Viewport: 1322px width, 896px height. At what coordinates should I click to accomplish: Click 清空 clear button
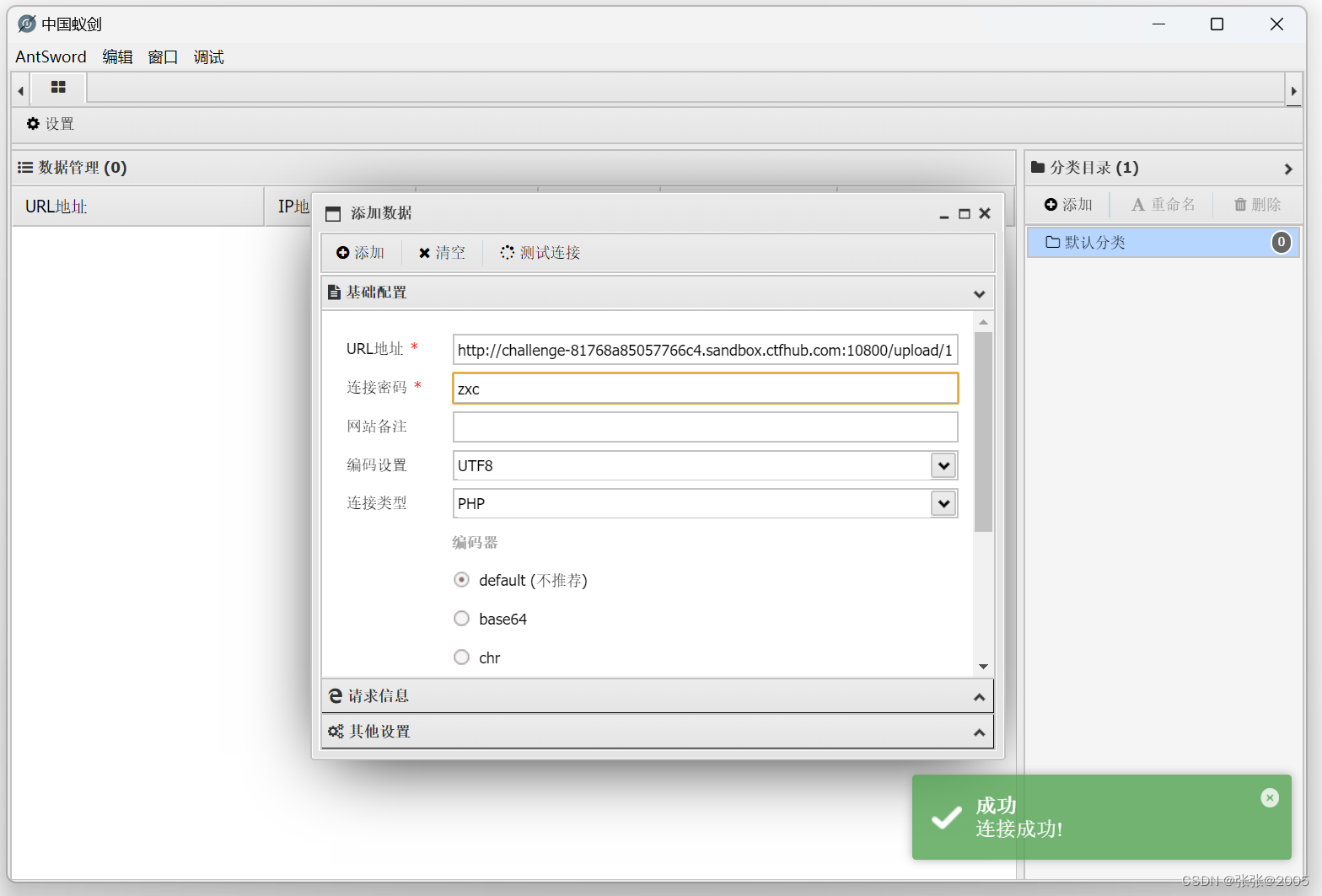point(442,253)
